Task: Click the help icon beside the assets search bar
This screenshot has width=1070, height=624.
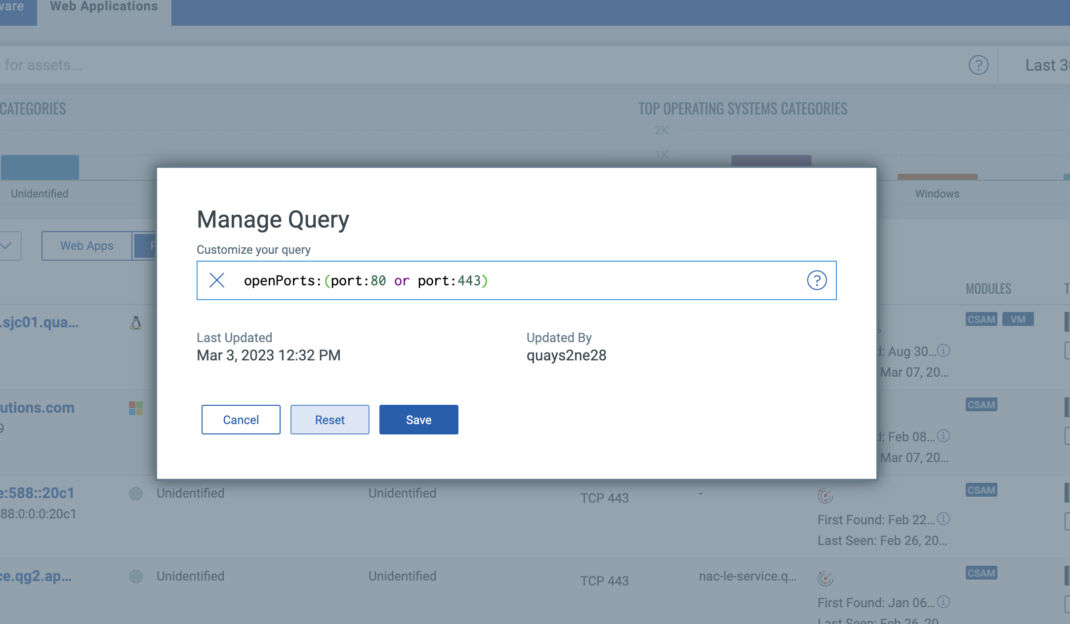Action: coord(978,64)
